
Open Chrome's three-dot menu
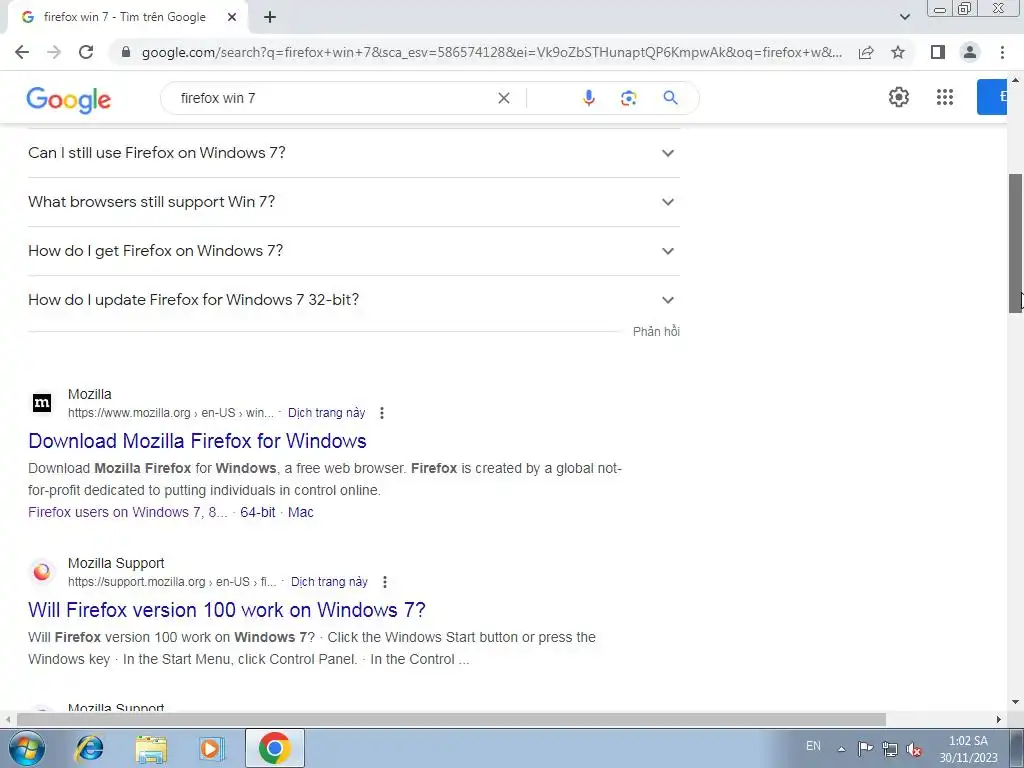tap(1002, 52)
